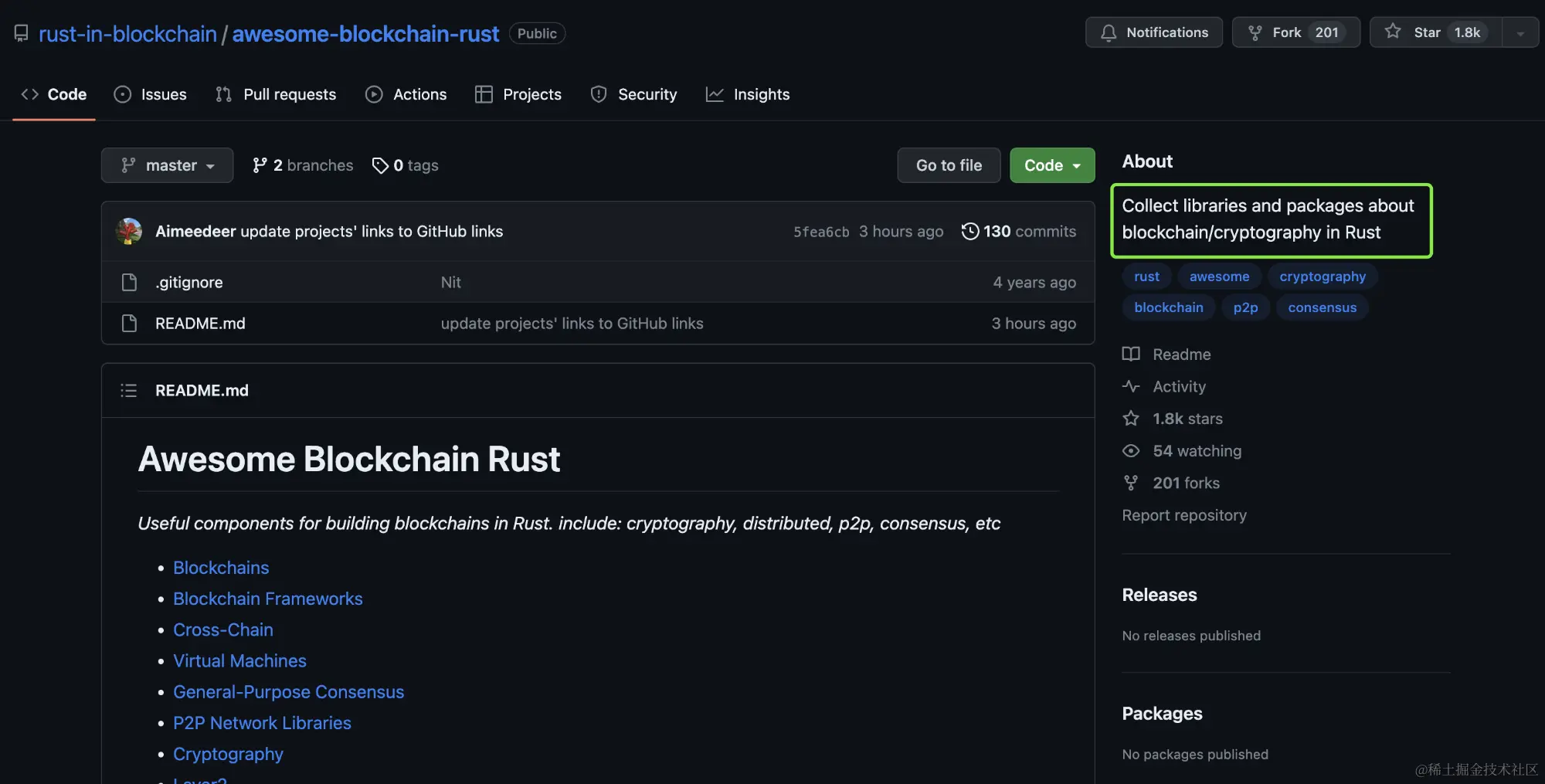The image size is (1545, 784).
Task: Select the Code tab
Action: 54,94
